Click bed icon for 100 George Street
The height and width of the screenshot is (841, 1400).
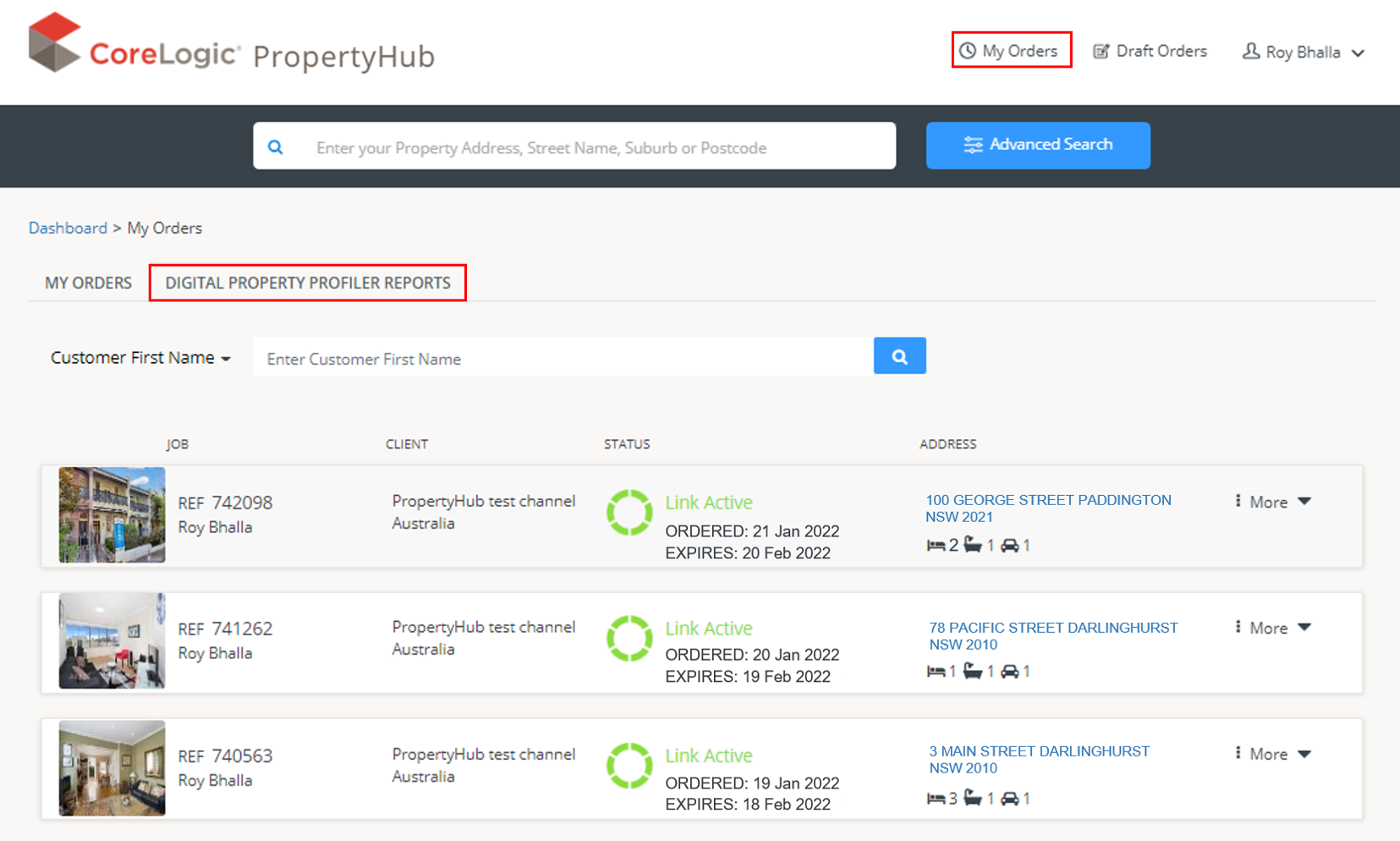(936, 546)
